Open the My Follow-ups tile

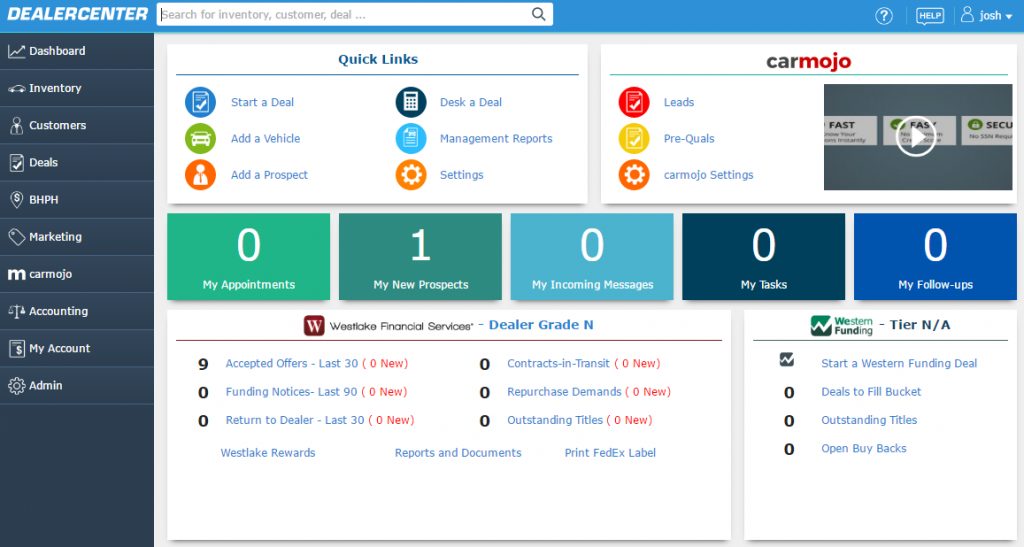(x=935, y=257)
